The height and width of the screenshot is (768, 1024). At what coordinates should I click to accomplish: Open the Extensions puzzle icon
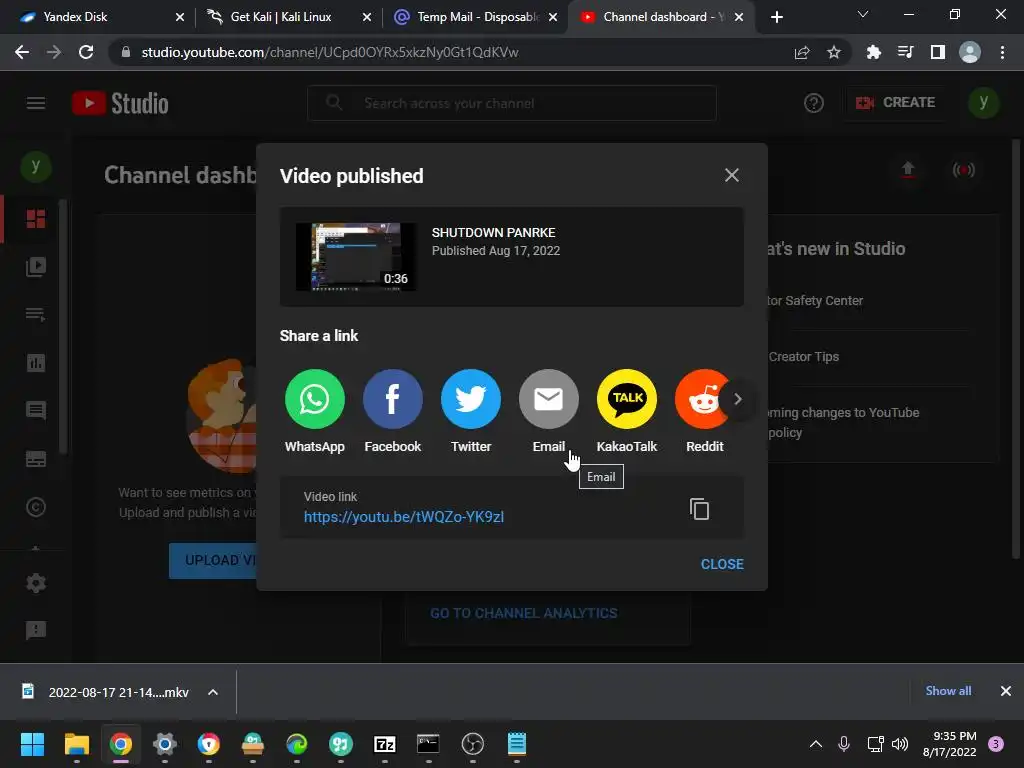click(x=873, y=52)
